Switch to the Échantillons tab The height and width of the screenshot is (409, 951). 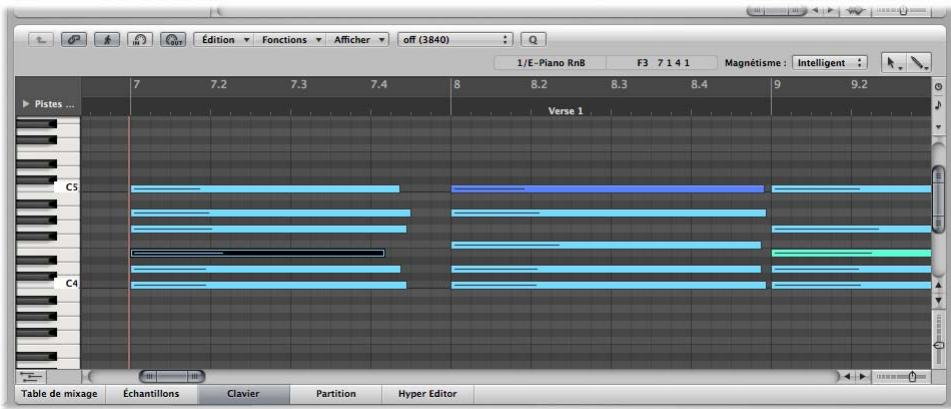[151, 394]
